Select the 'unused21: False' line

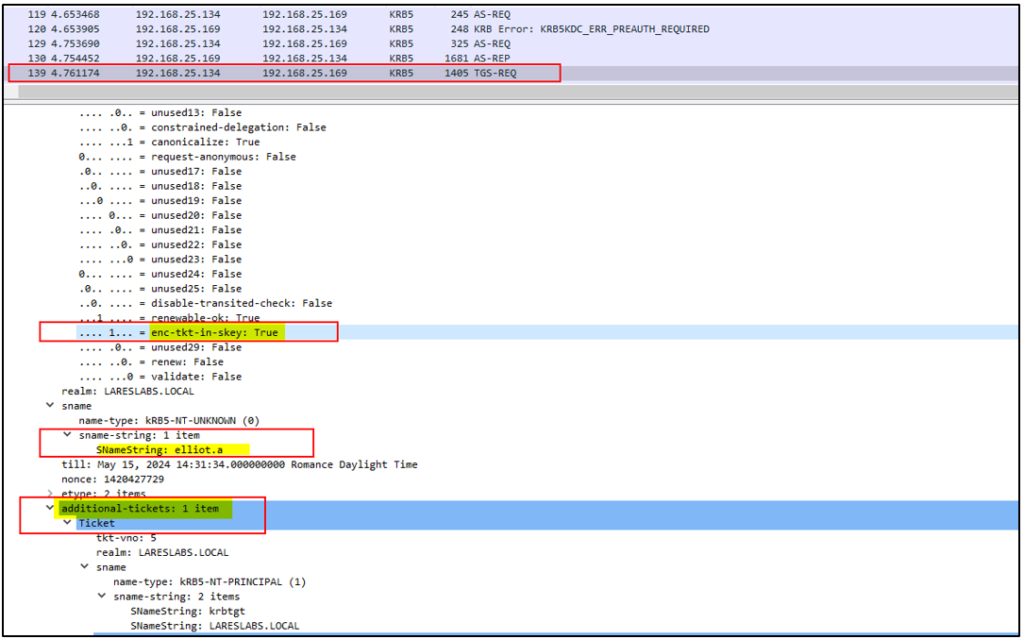tap(160, 230)
